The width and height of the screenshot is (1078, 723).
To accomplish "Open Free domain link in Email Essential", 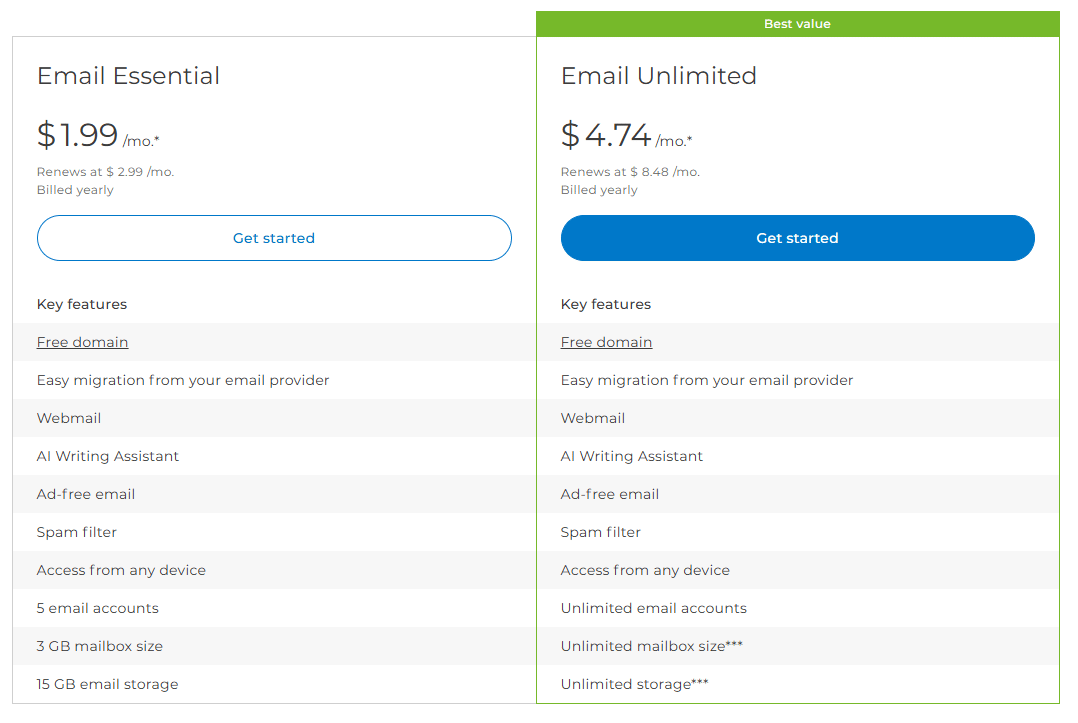I will coord(82,342).
